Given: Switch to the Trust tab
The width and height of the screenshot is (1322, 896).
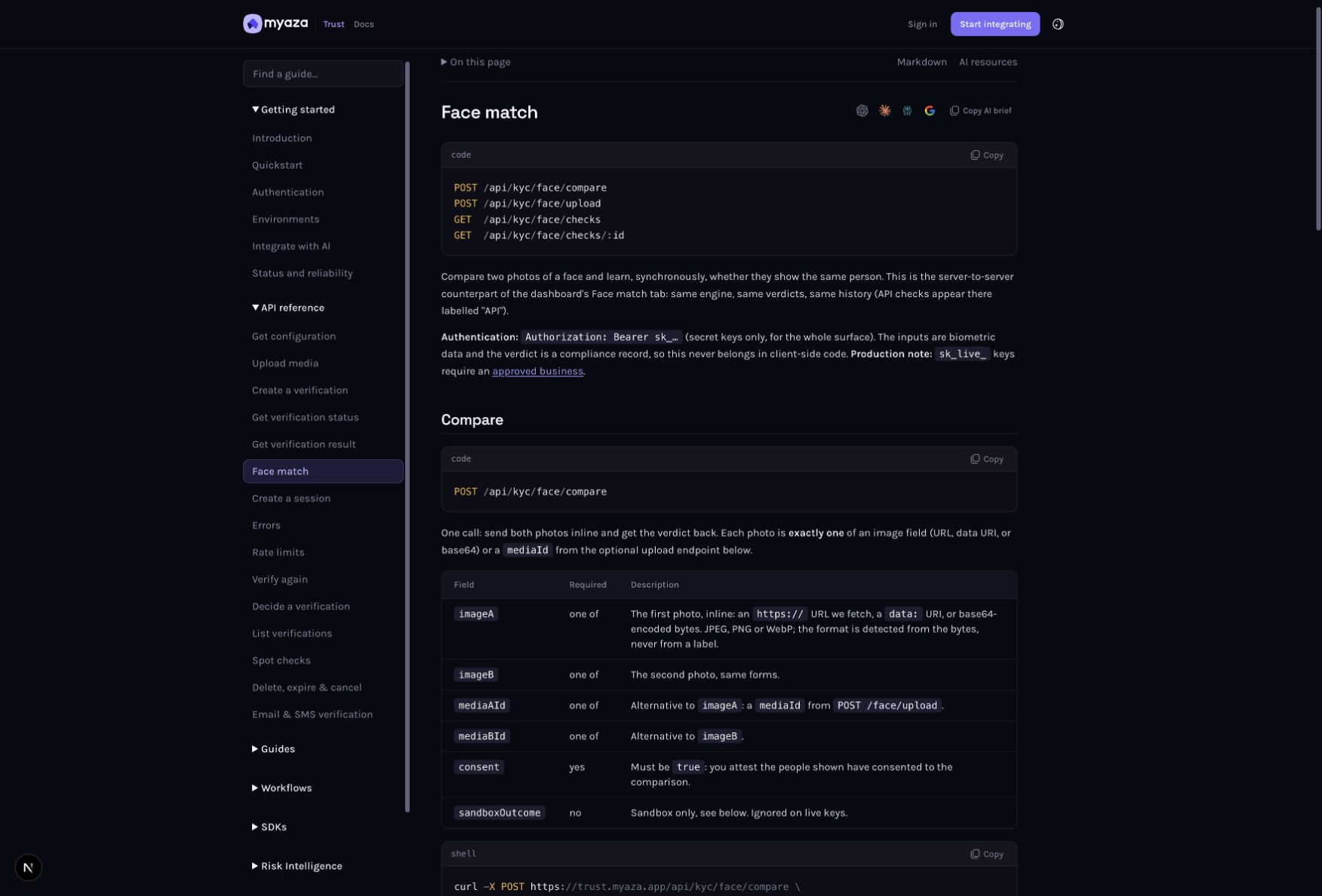Looking at the screenshot, I should (x=334, y=24).
